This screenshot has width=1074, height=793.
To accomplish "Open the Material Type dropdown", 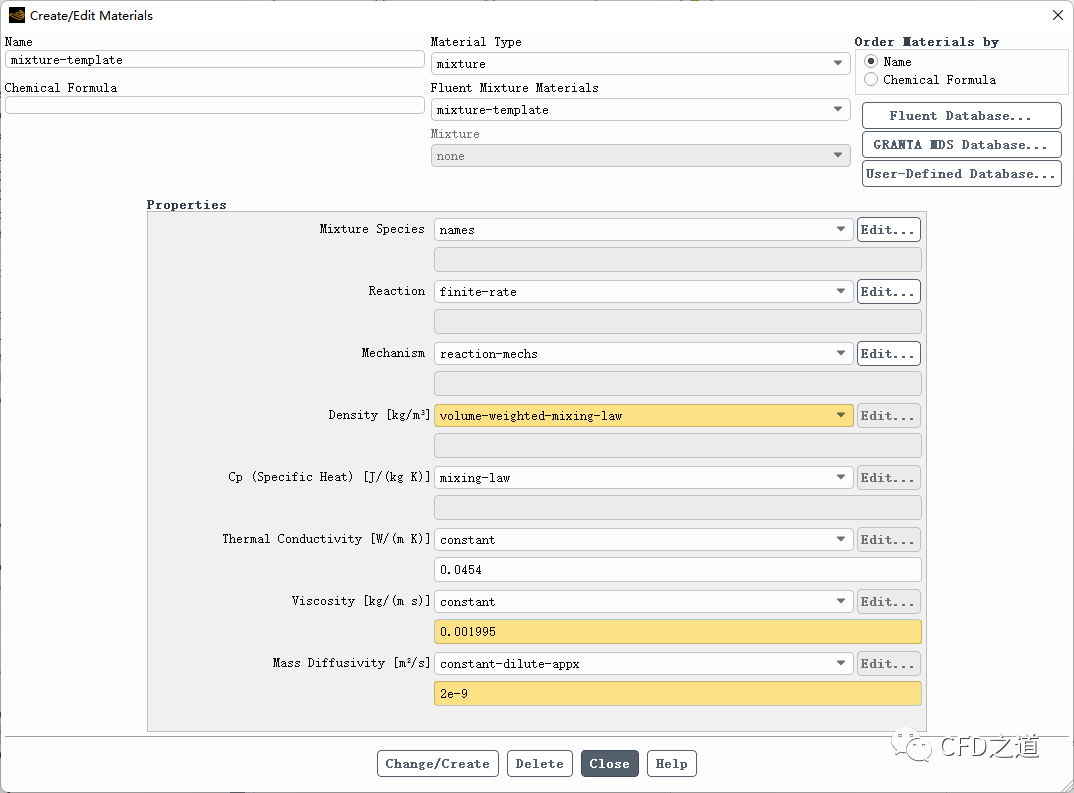I will coord(640,64).
